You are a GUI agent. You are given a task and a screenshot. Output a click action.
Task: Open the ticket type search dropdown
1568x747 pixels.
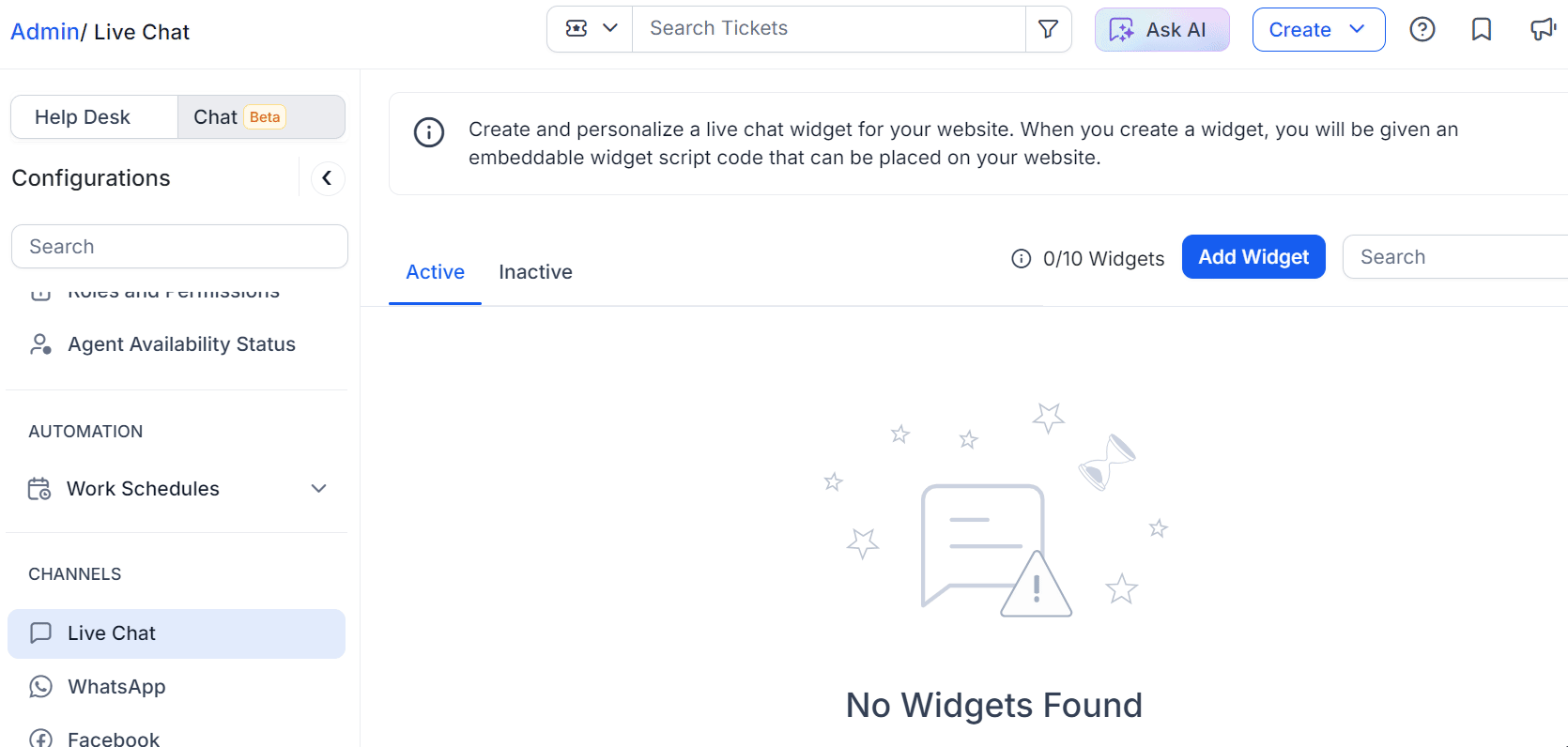pos(591,29)
